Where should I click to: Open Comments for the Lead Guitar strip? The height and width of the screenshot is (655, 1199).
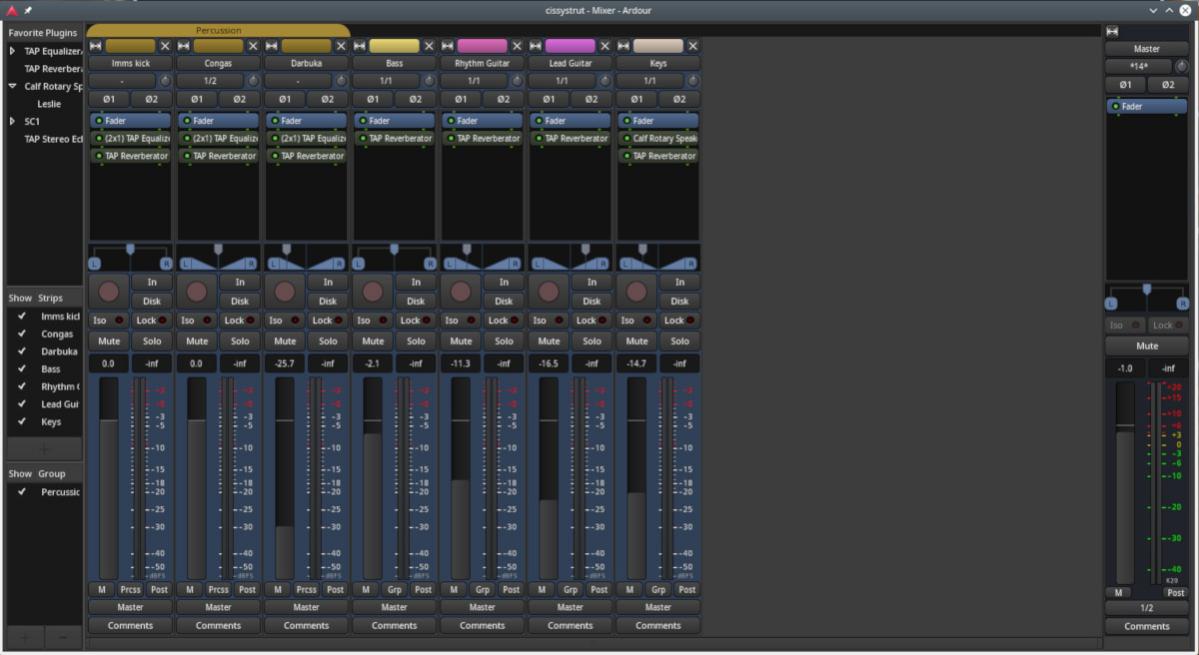tap(570, 625)
